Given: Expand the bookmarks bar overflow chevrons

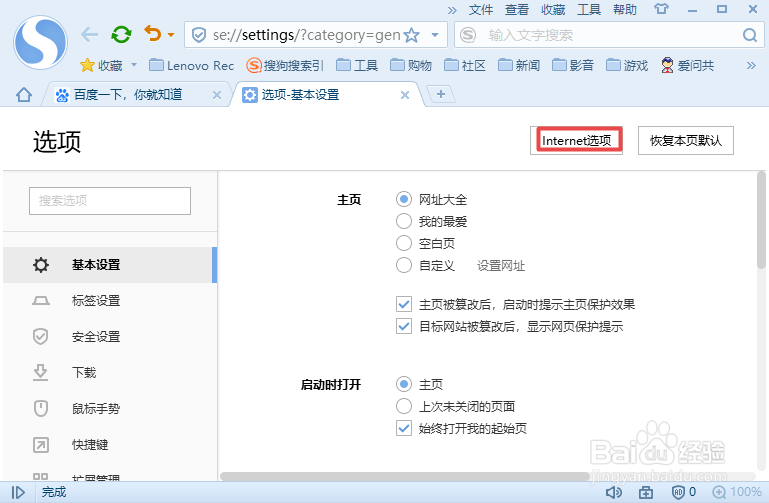Looking at the screenshot, I should point(751,65).
